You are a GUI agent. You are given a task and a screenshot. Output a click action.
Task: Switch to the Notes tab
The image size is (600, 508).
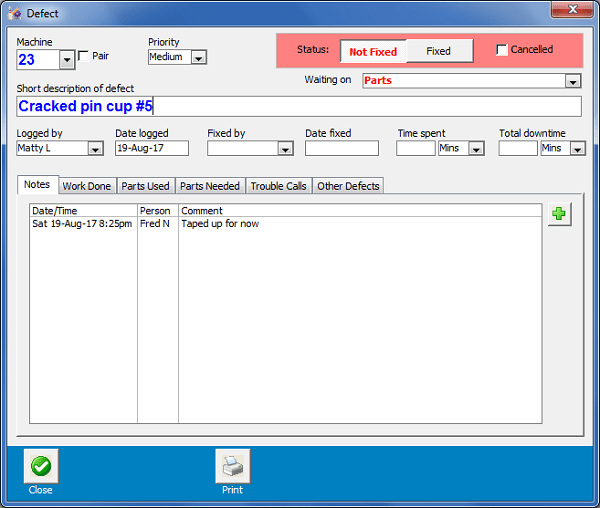38,185
